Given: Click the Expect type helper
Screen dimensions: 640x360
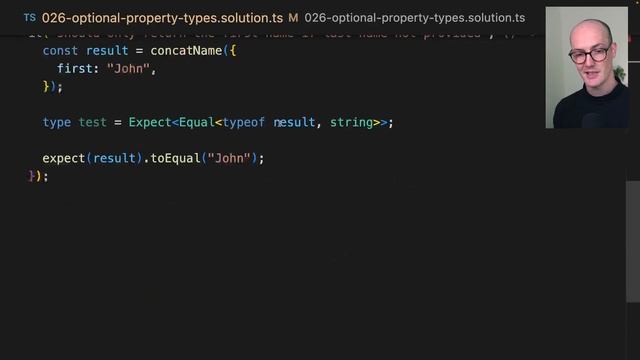Looking at the screenshot, I should click(x=150, y=122).
